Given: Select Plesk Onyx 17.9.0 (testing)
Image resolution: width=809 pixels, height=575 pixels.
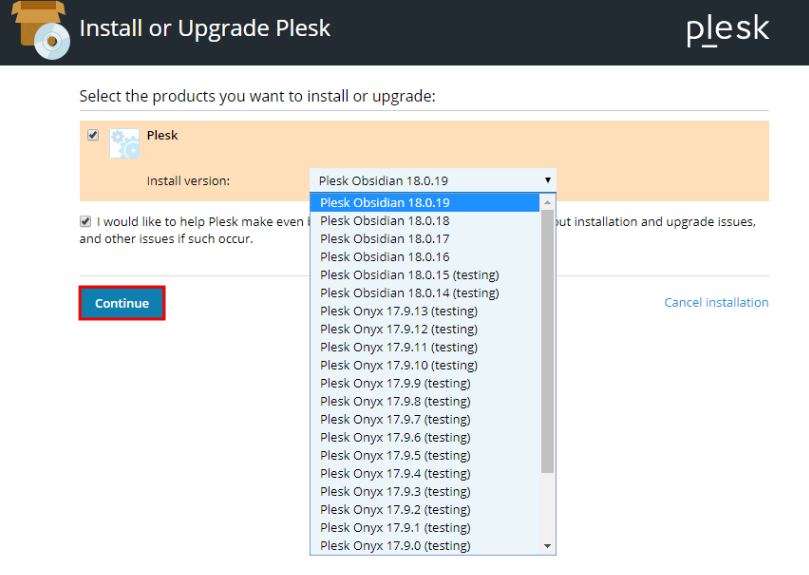Looking at the screenshot, I should tap(425, 546).
